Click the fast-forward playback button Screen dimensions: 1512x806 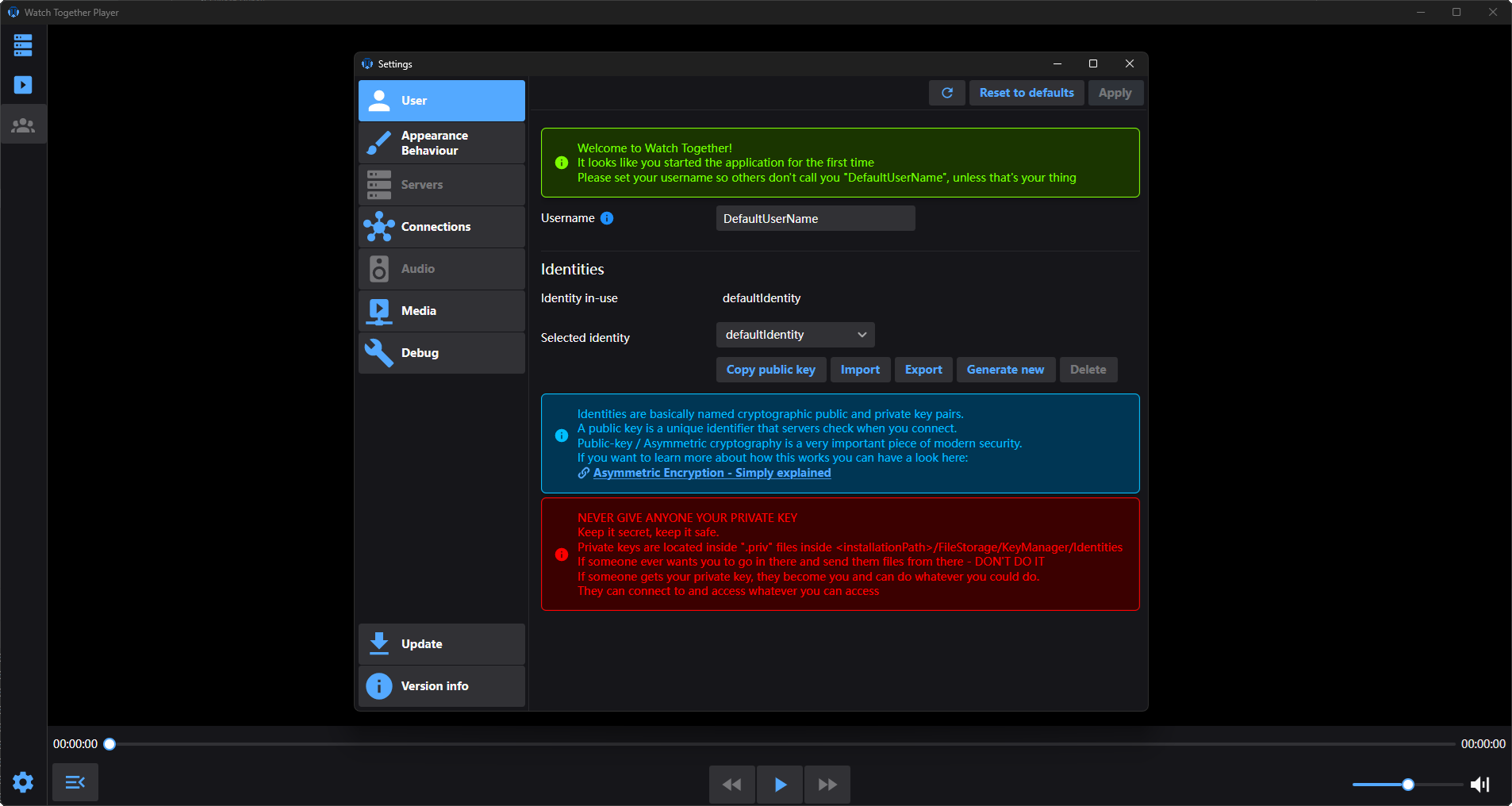point(827,785)
